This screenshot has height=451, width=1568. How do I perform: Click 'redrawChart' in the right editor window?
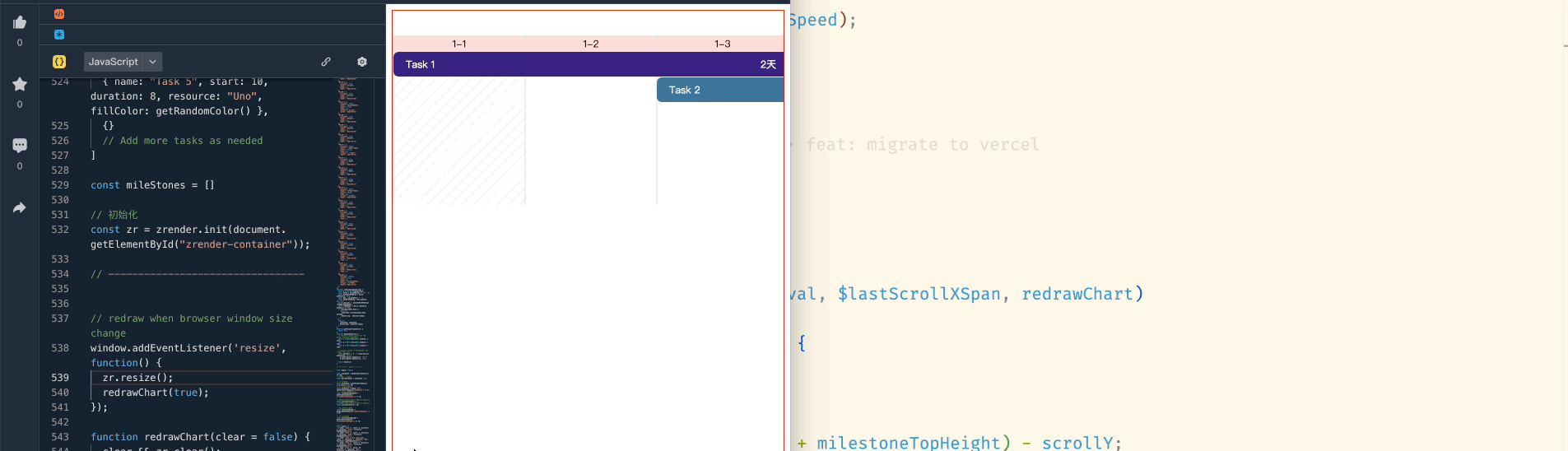1077,294
